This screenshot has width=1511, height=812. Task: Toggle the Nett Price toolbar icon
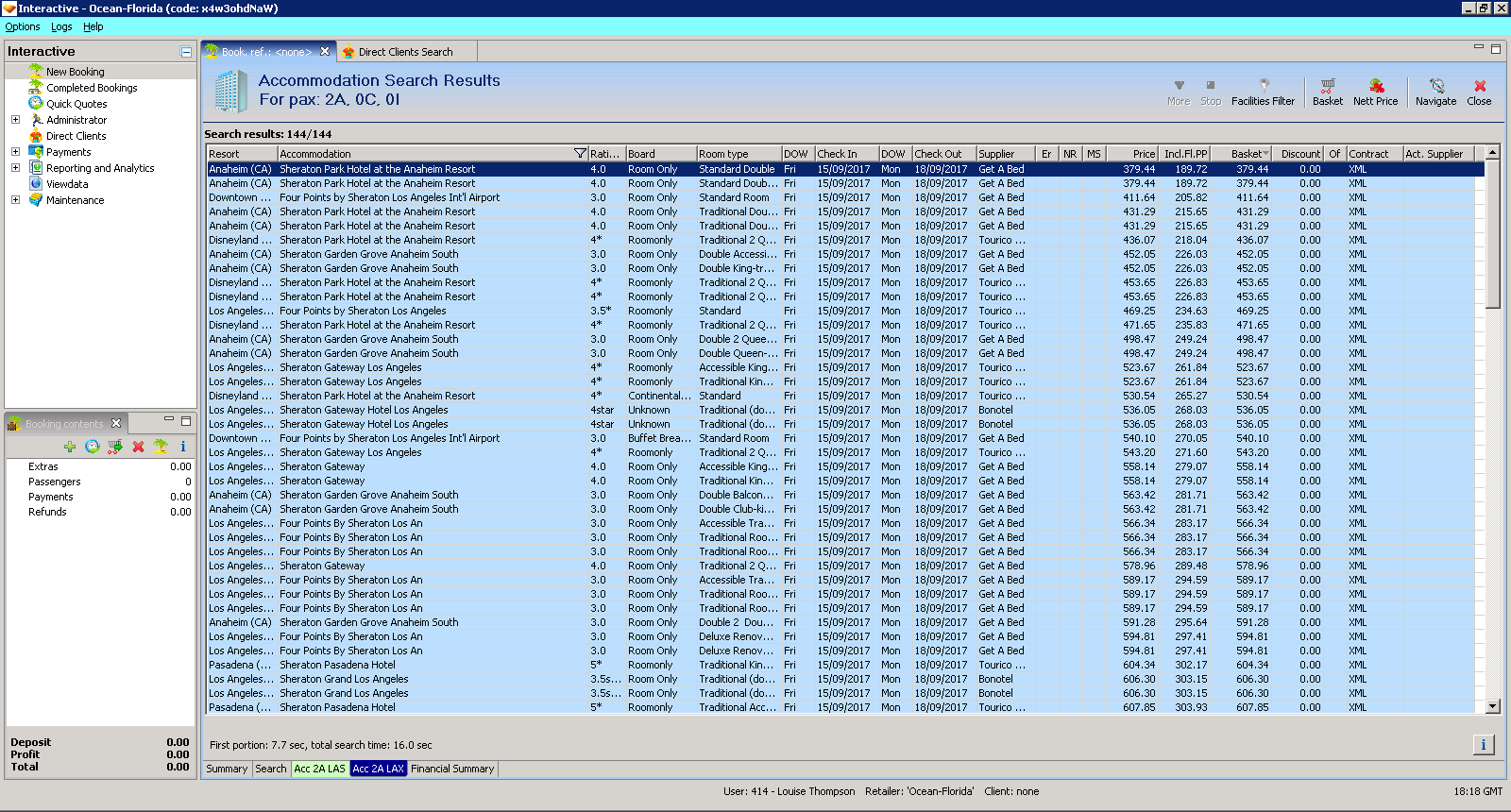tap(1375, 92)
